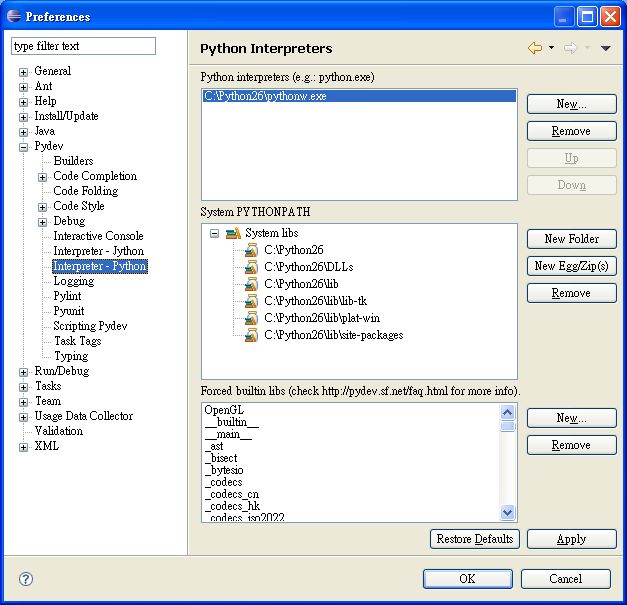Click New... button for forced builtin libs
Screen dimensions: 627x605
tap(571, 418)
